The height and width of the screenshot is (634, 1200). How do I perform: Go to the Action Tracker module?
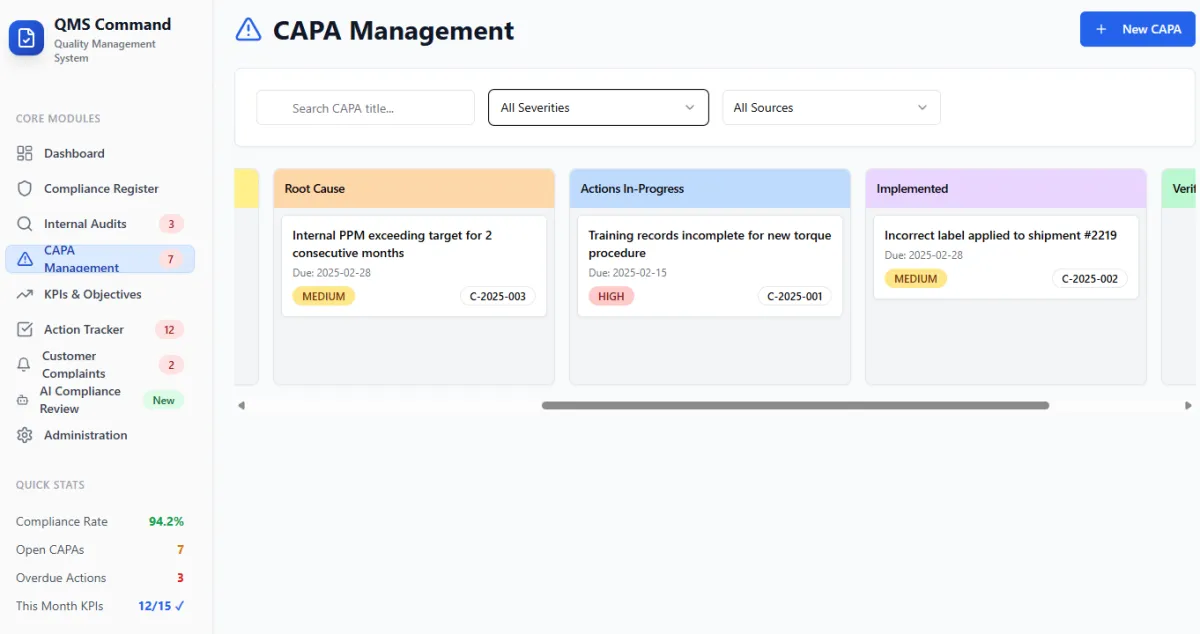[84, 330]
